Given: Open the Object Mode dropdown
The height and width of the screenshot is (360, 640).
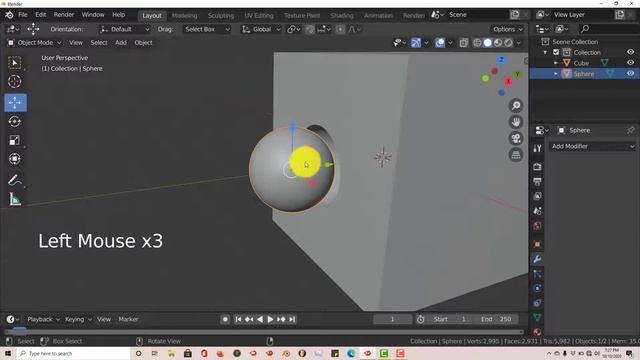Looking at the screenshot, I should coord(35,42).
